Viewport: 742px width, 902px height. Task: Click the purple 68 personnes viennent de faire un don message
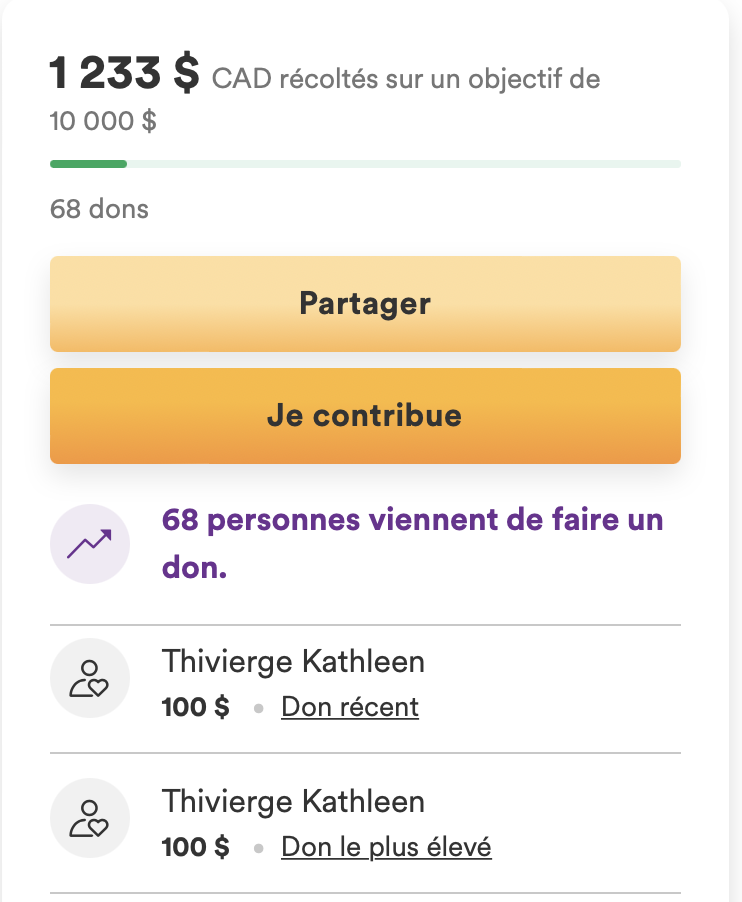[412, 544]
